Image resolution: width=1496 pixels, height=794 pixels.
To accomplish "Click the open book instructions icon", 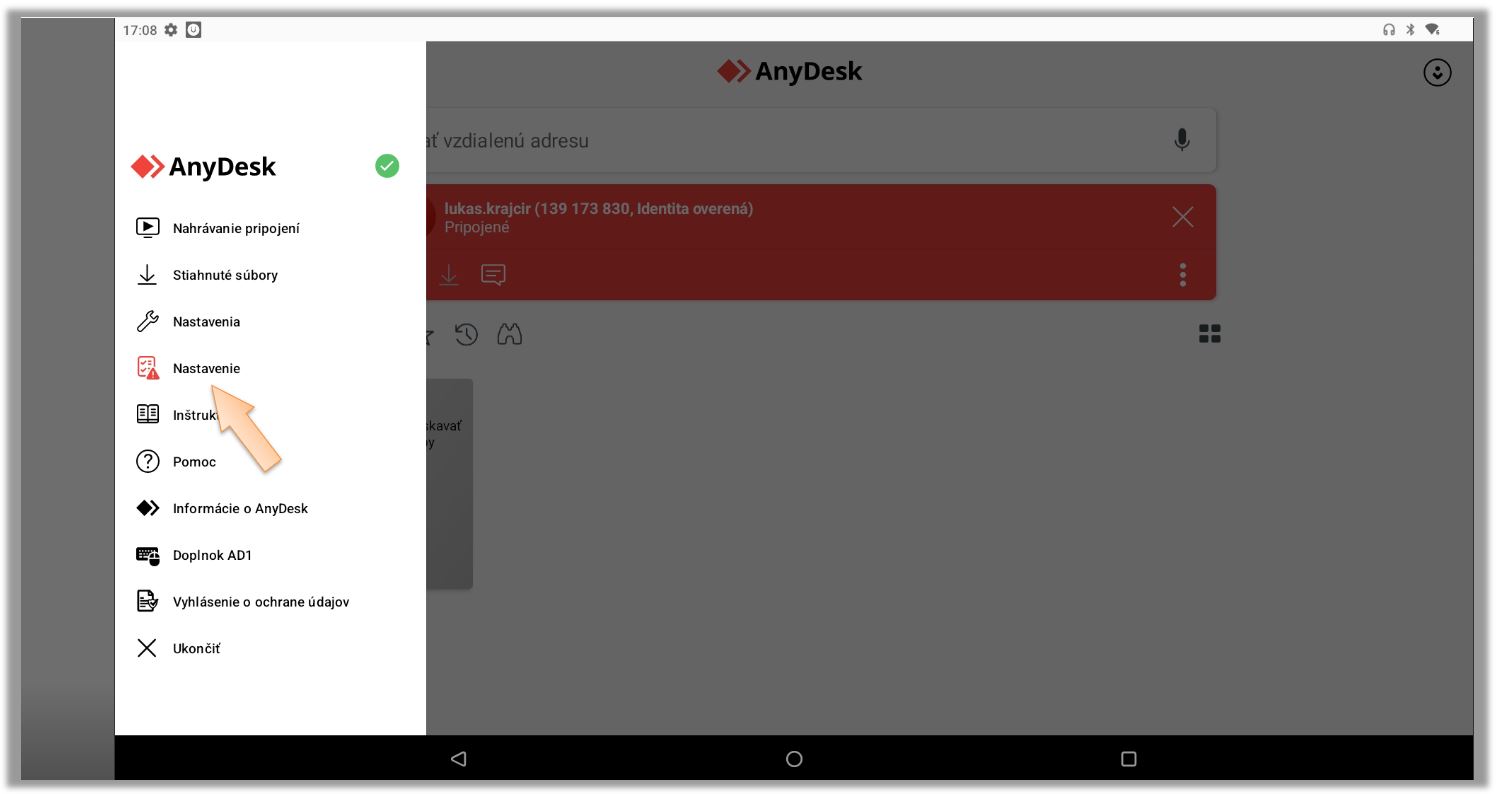I will (x=147, y=414).
